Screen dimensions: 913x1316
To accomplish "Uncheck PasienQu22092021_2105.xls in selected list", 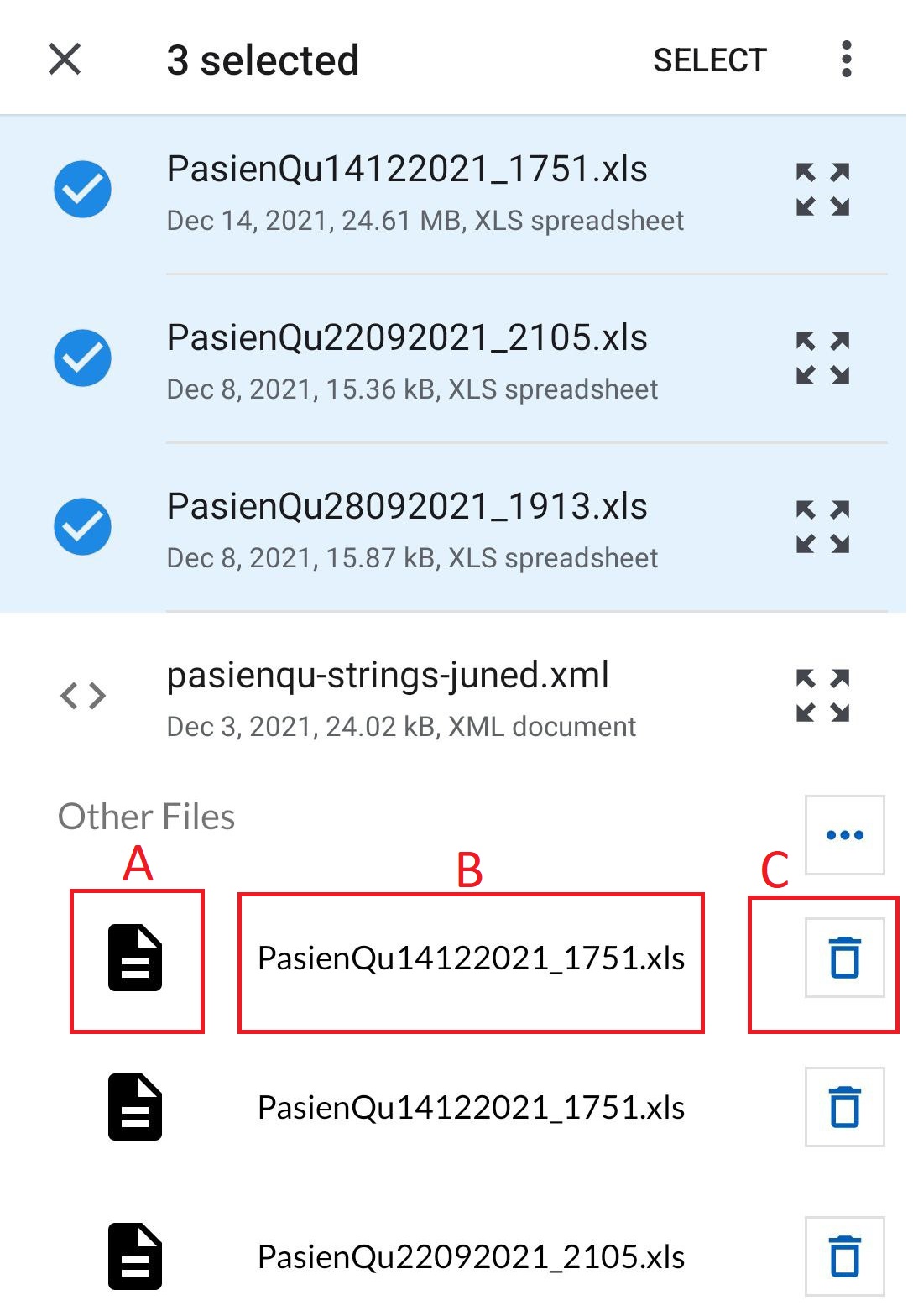I will [x=83, y=358].
